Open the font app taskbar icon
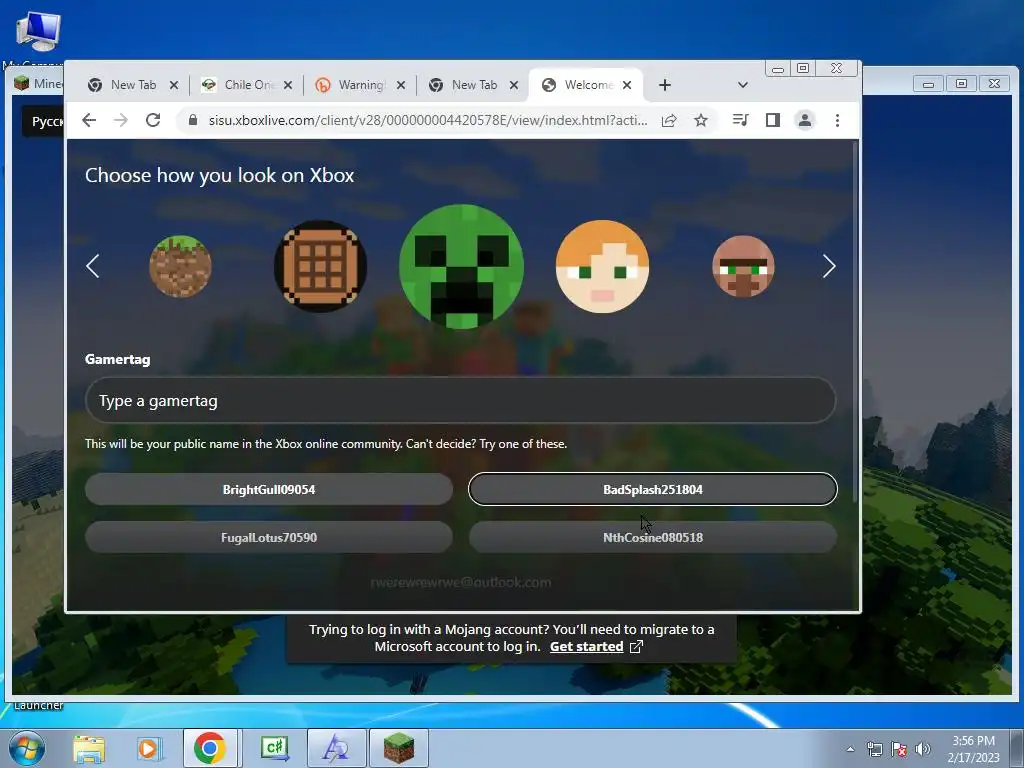 point(336,748)
